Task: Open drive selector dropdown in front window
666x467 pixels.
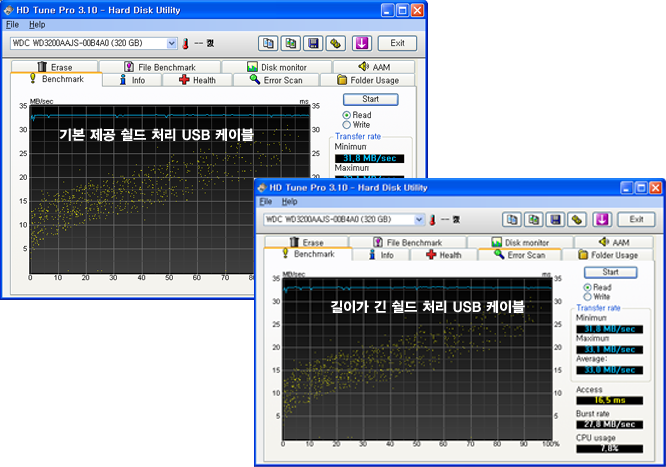Action: point(419,219)
